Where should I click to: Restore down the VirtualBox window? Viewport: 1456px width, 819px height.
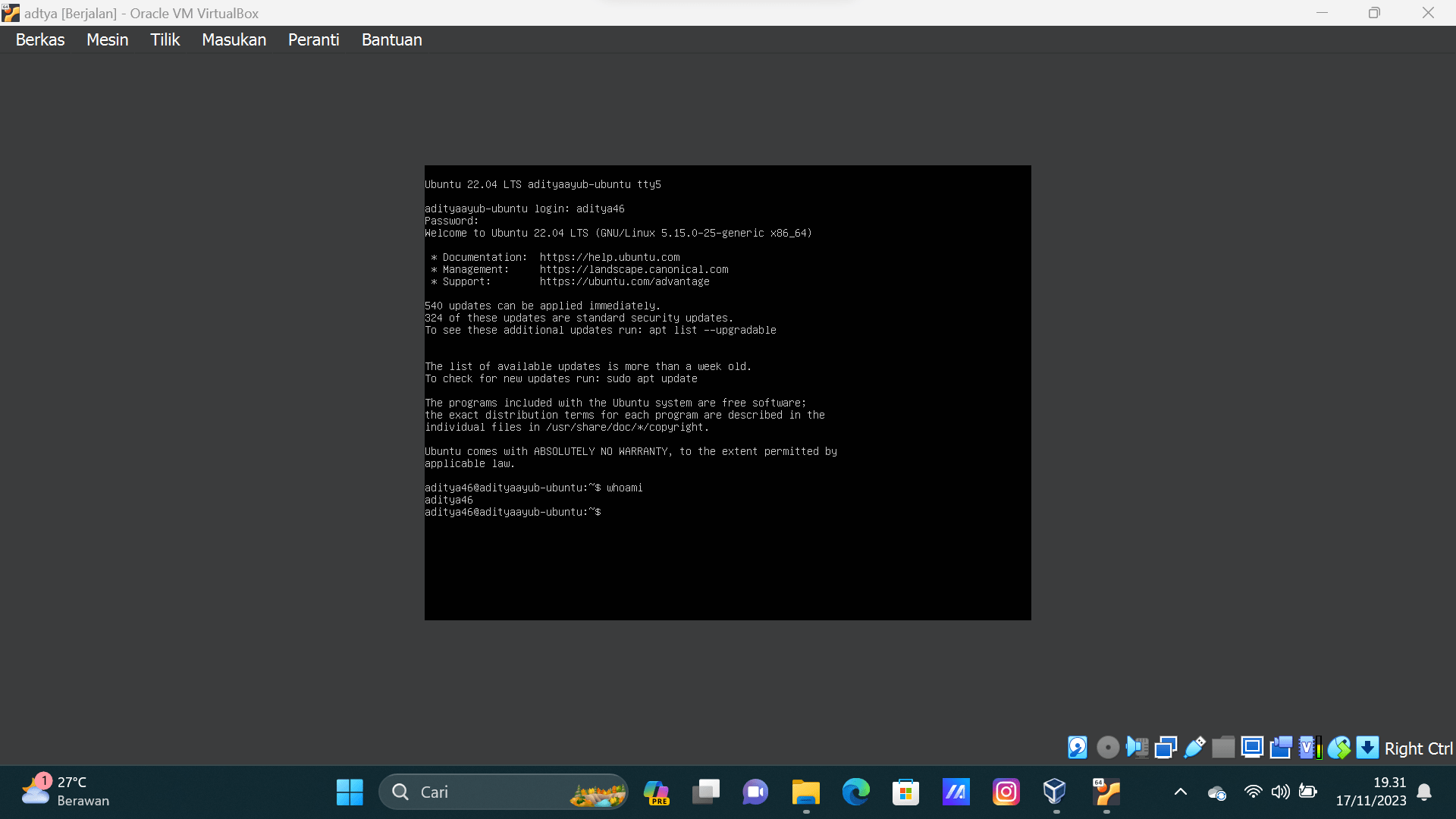pyautogui.click(x=1374, y=13)
